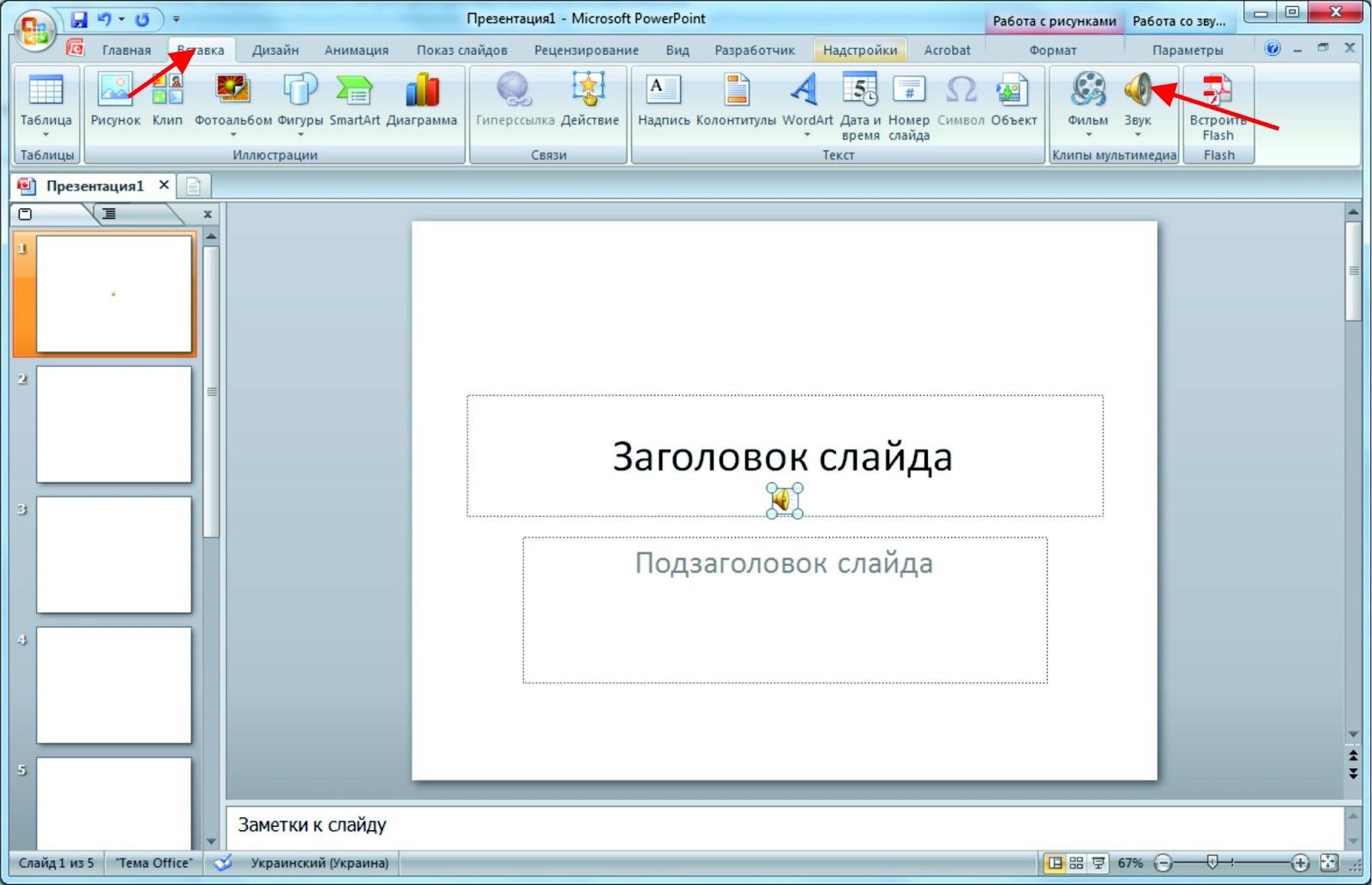Insert an Объект object

[x=1013, y=90]
